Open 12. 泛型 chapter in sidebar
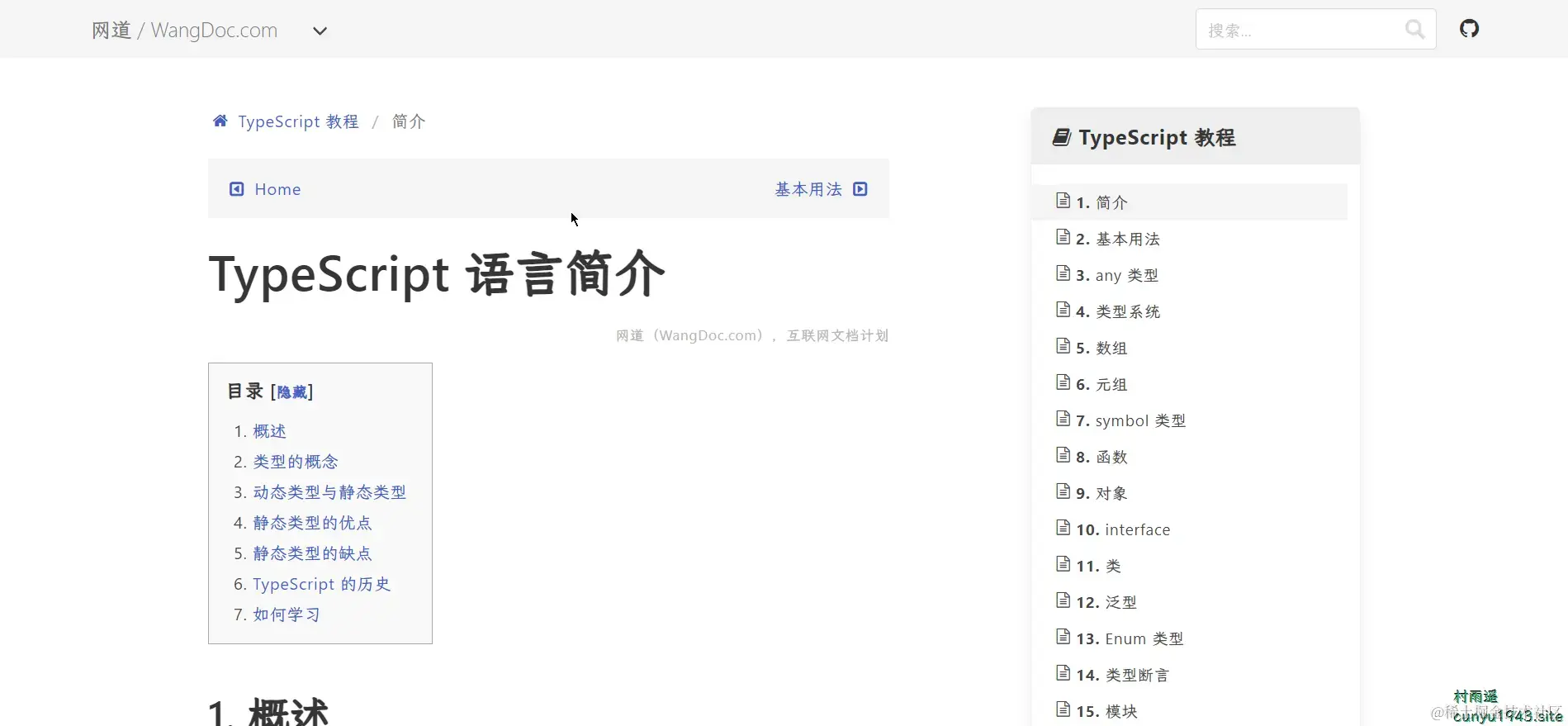This screenshot has height=726, width=1568. (x=1189, y=601)
